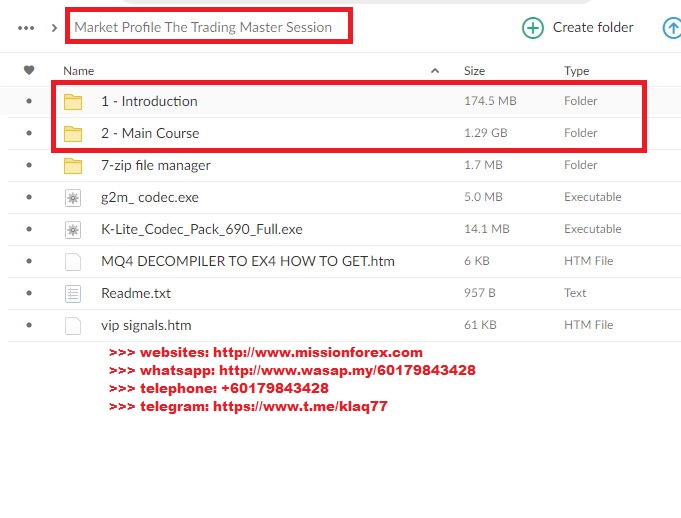Sort by Name column header
The width and height of the screenshot is (681, 518).
79,71
